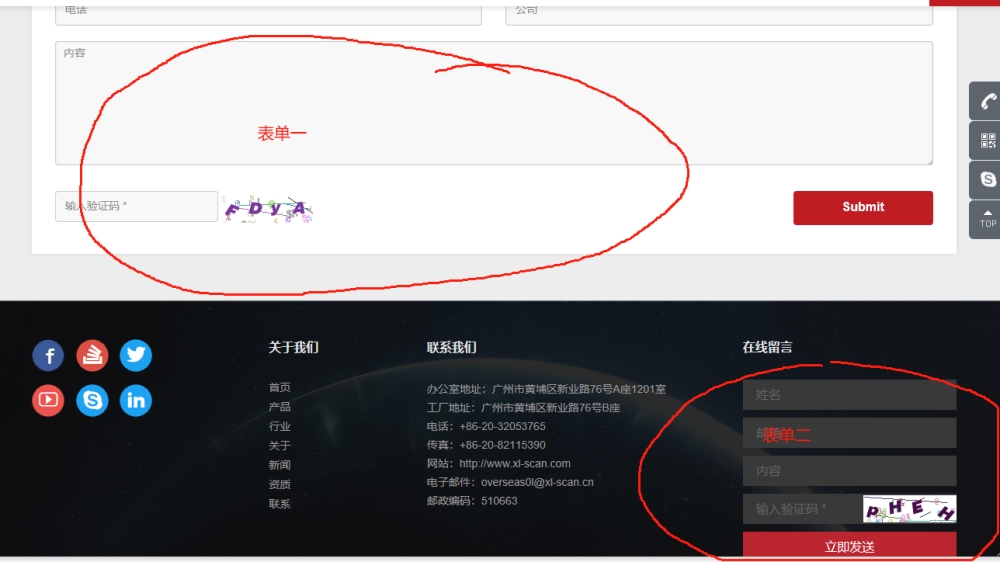This screenshot has height=562, width=1000.
Task: Refresh the FDyA captcha image
Action: tap(268, 209)
